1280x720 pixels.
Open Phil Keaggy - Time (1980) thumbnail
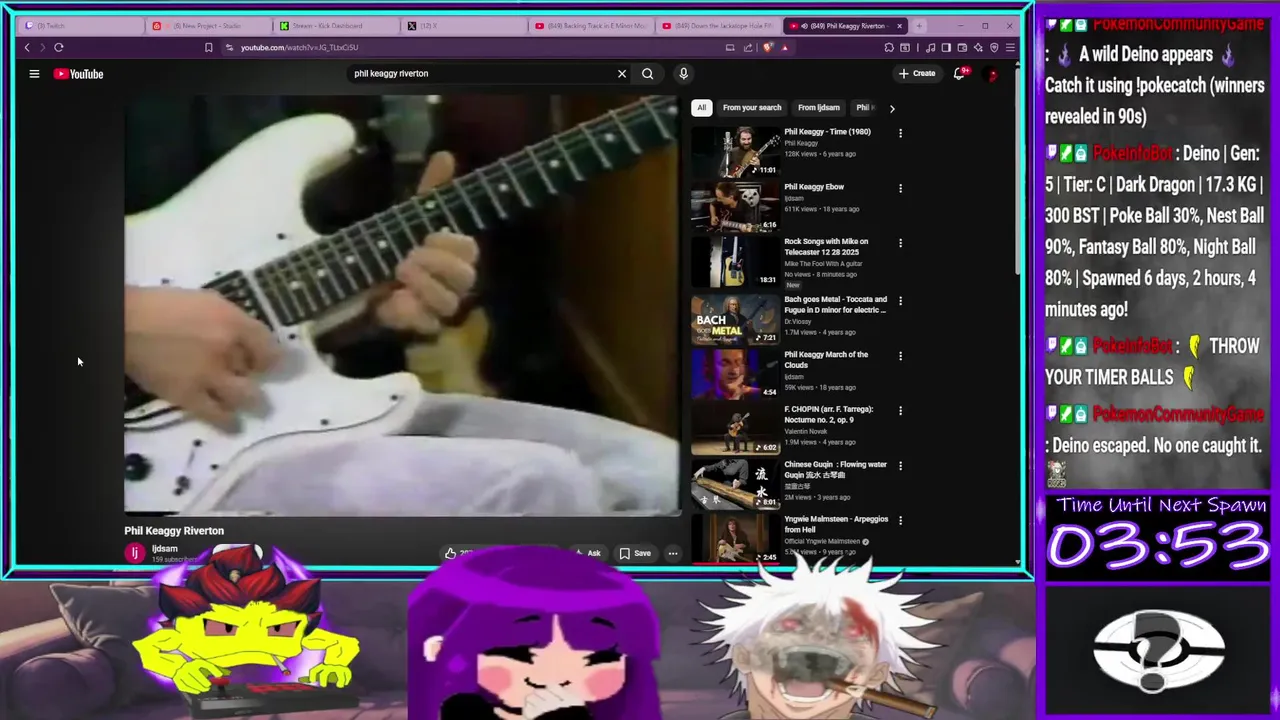pyautogui.click(x=735, y=151)
